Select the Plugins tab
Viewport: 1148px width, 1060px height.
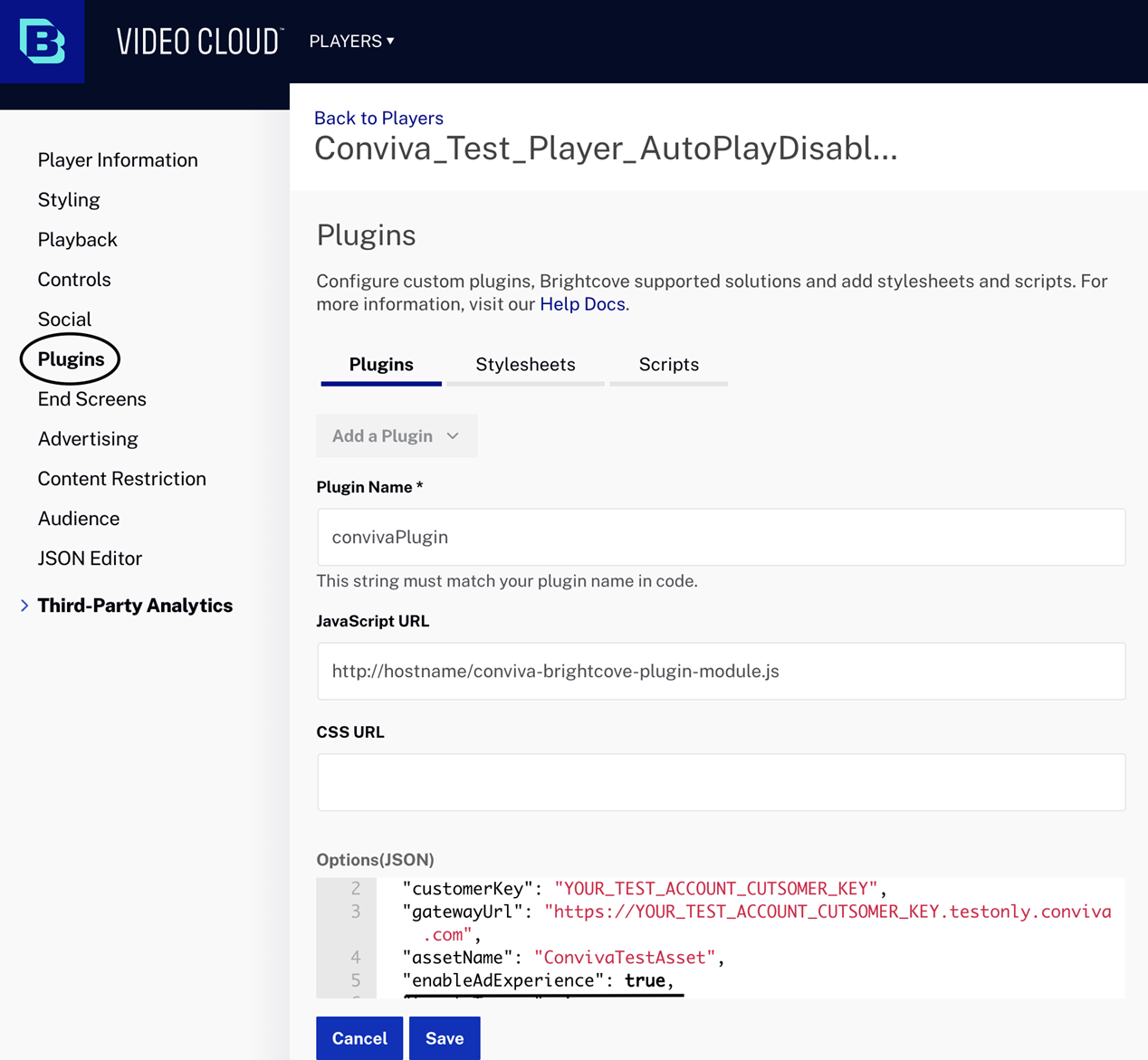click(381, 365)
